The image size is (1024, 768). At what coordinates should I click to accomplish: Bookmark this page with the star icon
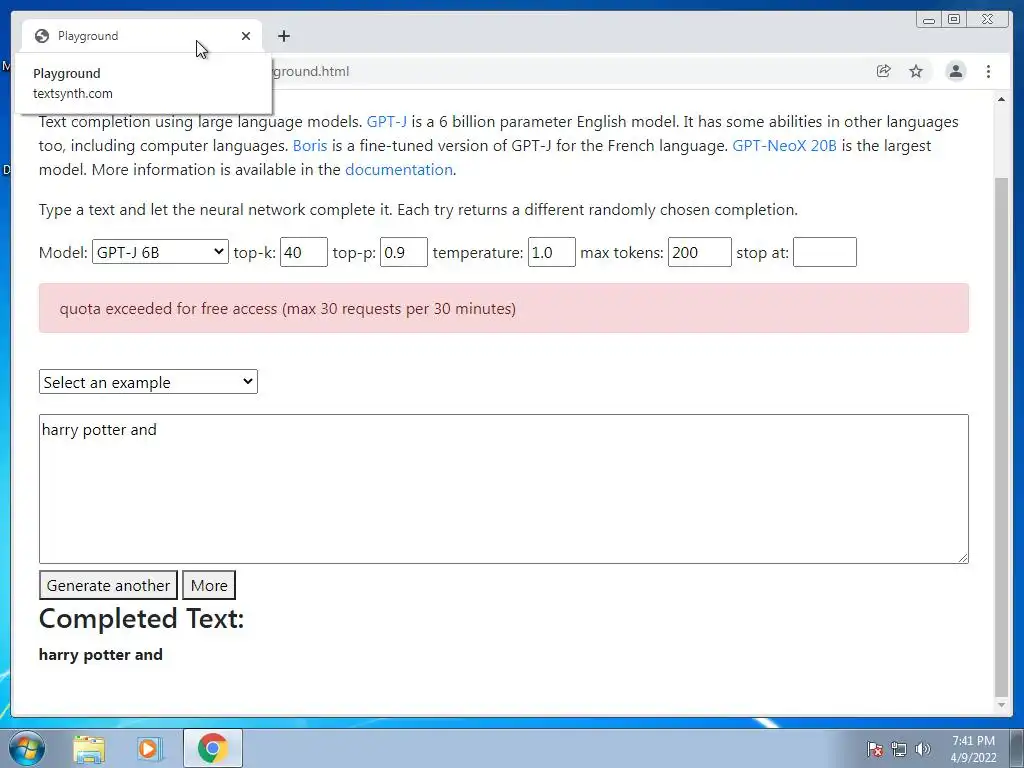[x=916, y=71]
